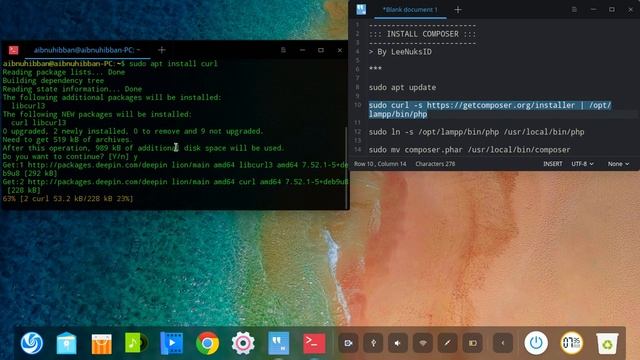
Task: Click the sudo ln -s line in editor
Action: click(477, 132)
